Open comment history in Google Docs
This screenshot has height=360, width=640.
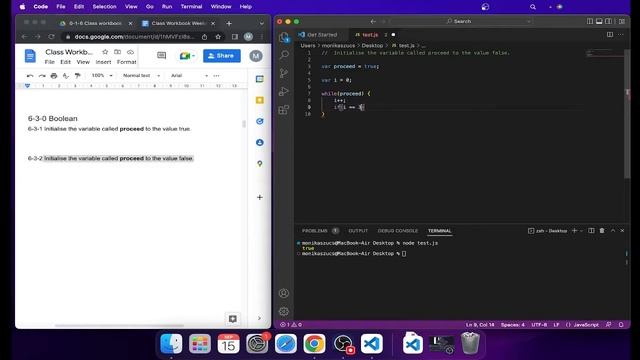(162, 56)
